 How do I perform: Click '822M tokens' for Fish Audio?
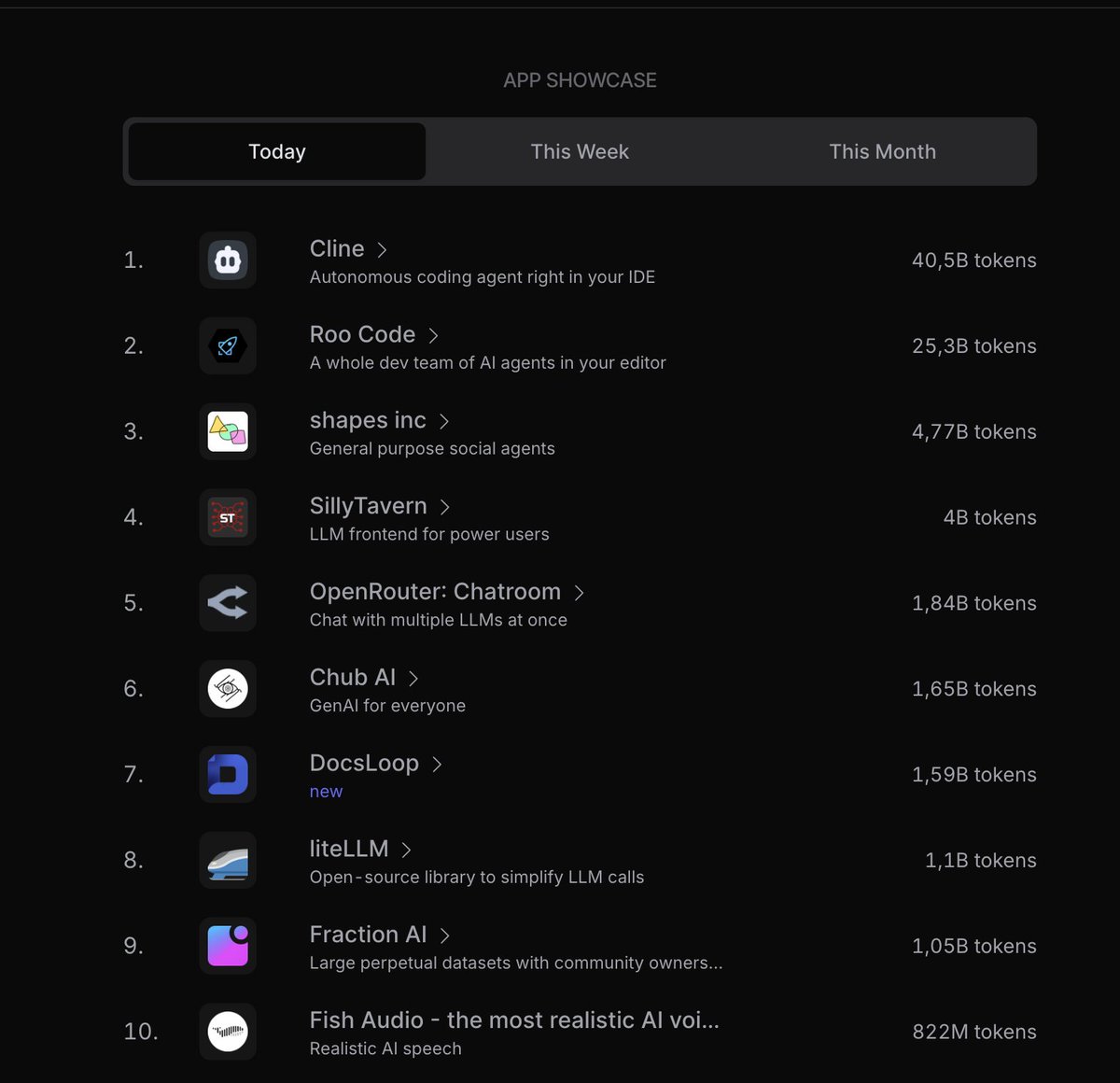coord(974,1032)
